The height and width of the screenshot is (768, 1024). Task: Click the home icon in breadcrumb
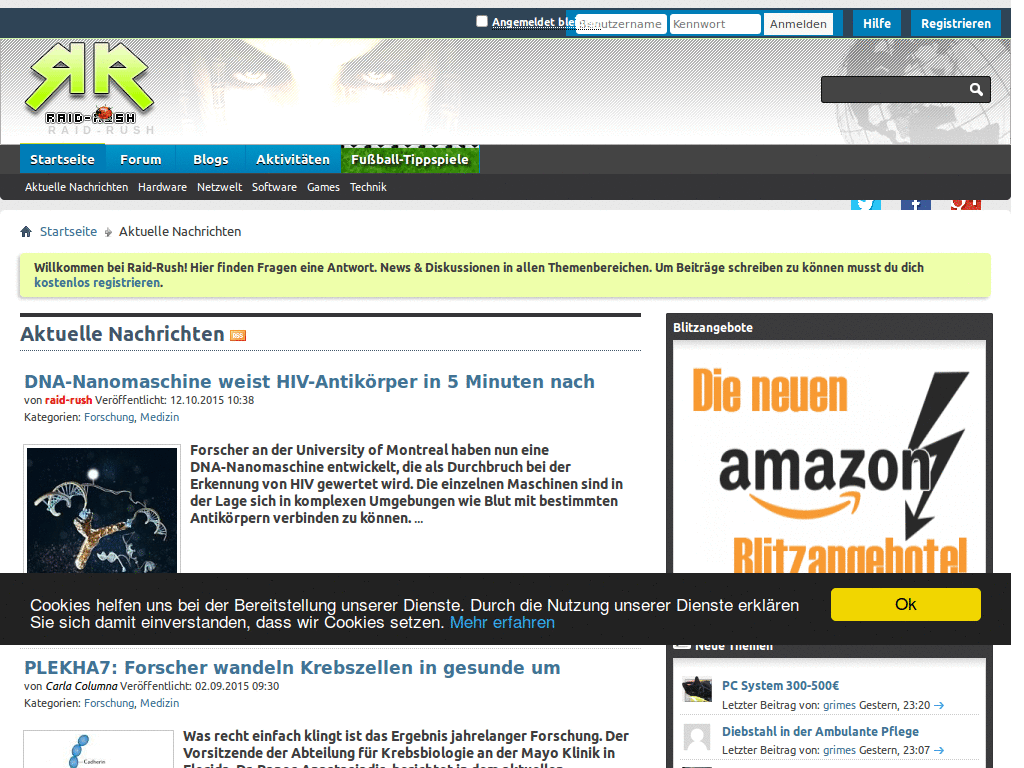click(26, 231)
